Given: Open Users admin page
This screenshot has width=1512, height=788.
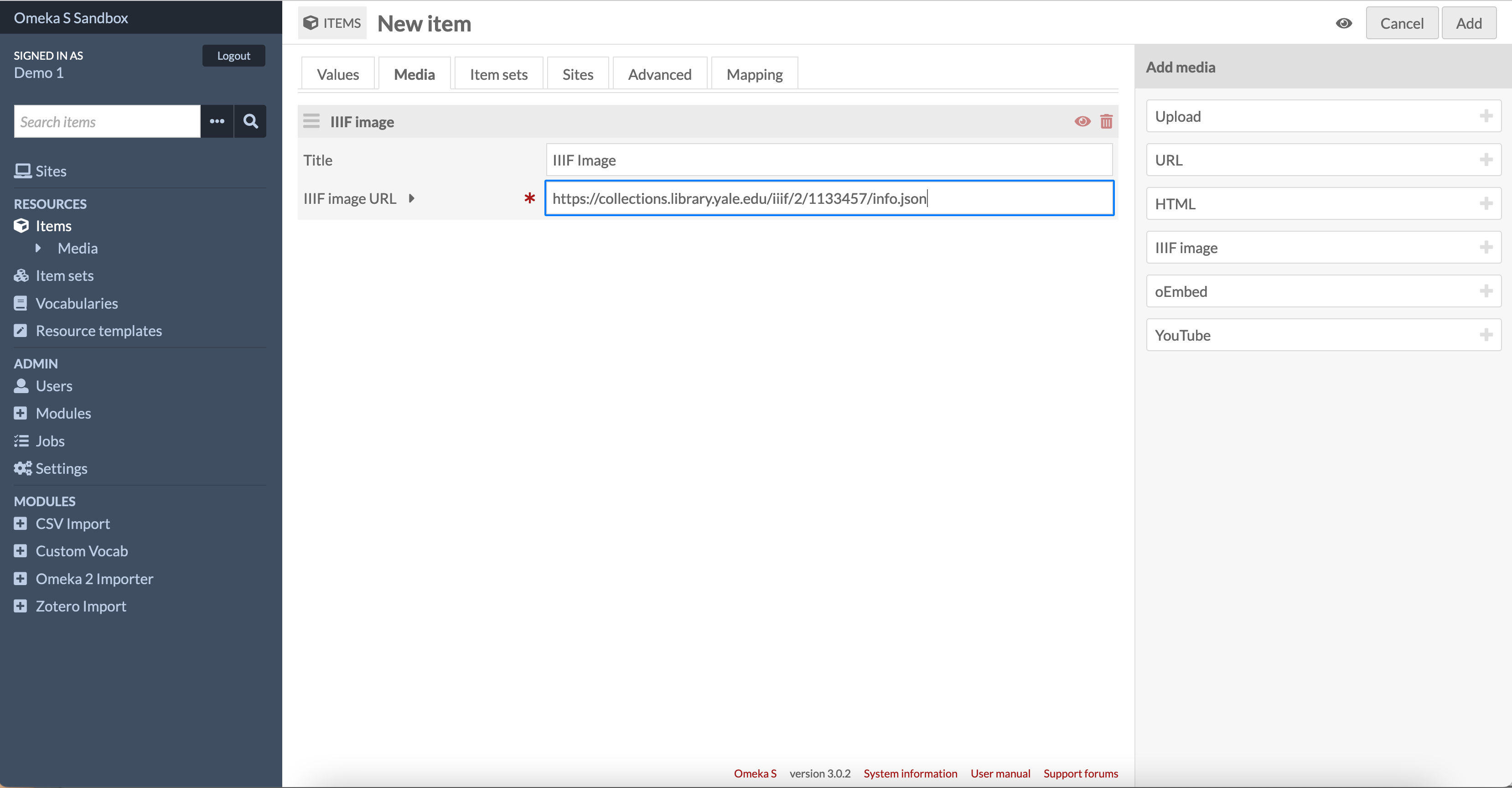Looking at the screenshot, I should (x=43, y=386).
